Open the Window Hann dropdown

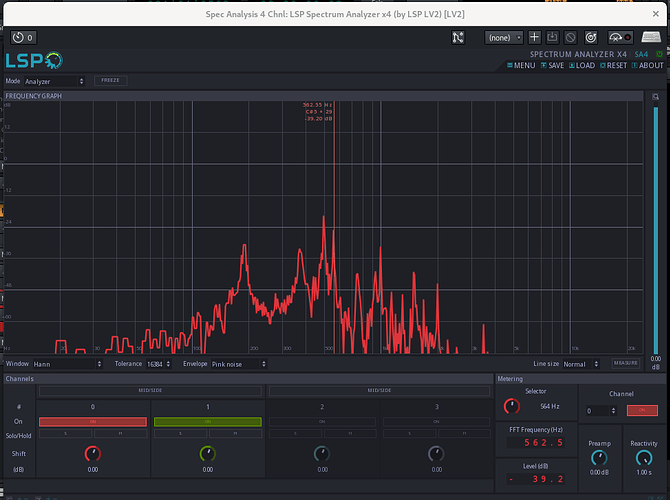point(69,364)
